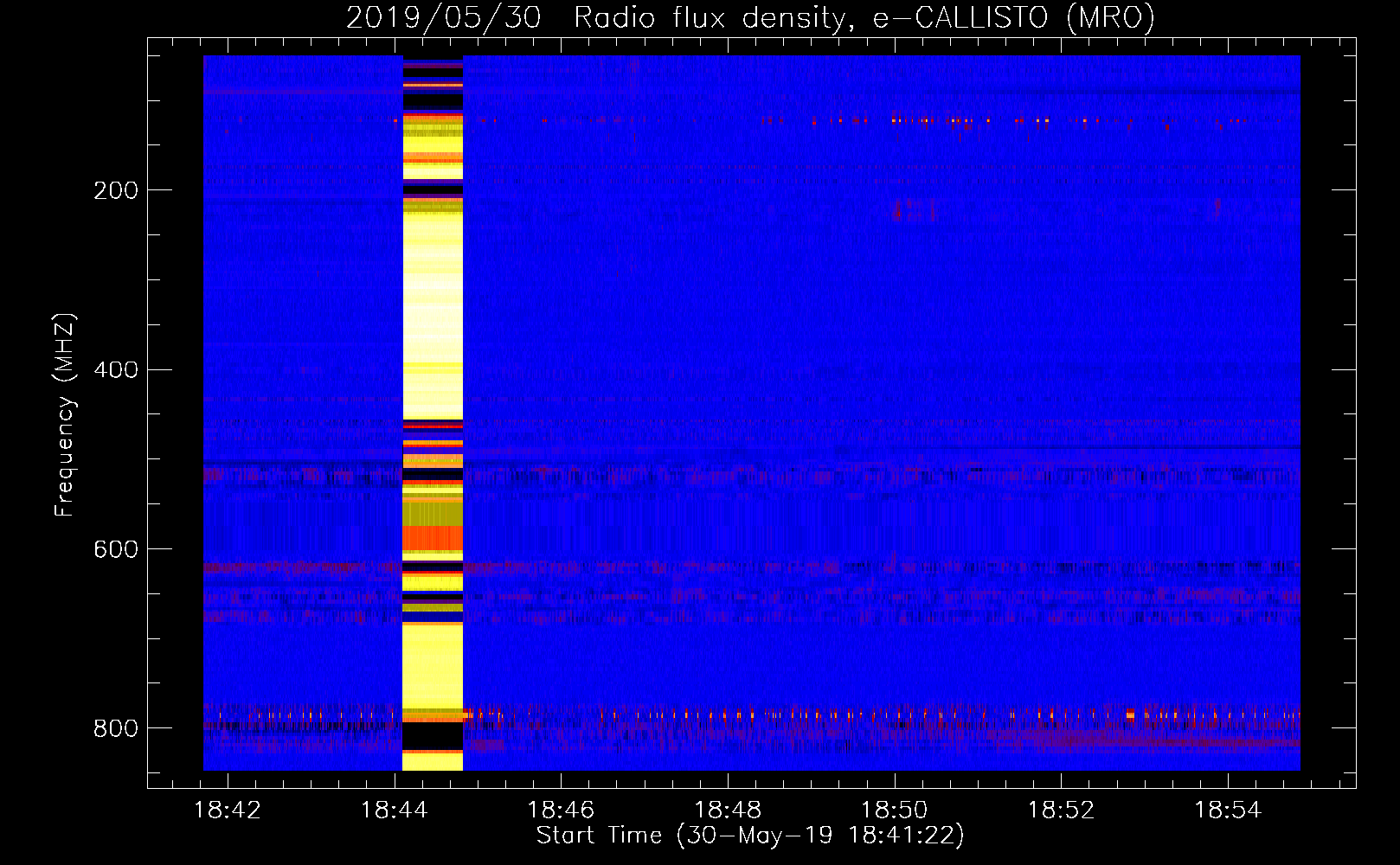Viewport: 1400px width, 865px height.
Task: Click the 18:46 time tick label
Action: pyautogui.click(x=561, y=811)
